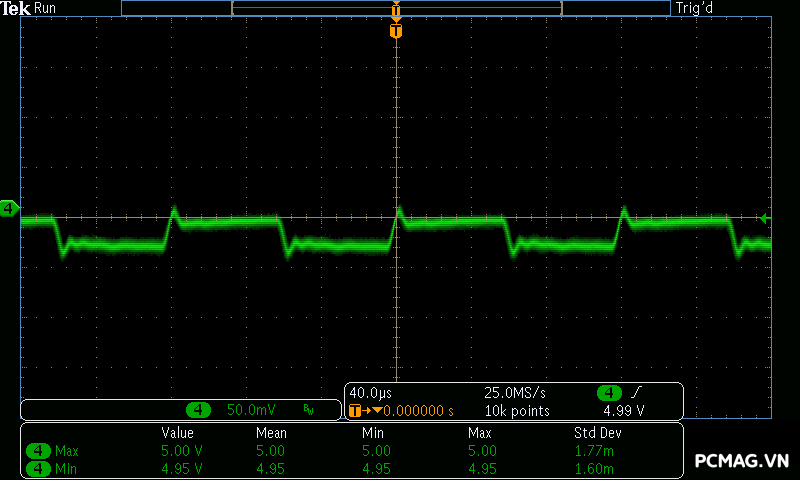Click the channel 4 trigger source badge

point(609,393)
